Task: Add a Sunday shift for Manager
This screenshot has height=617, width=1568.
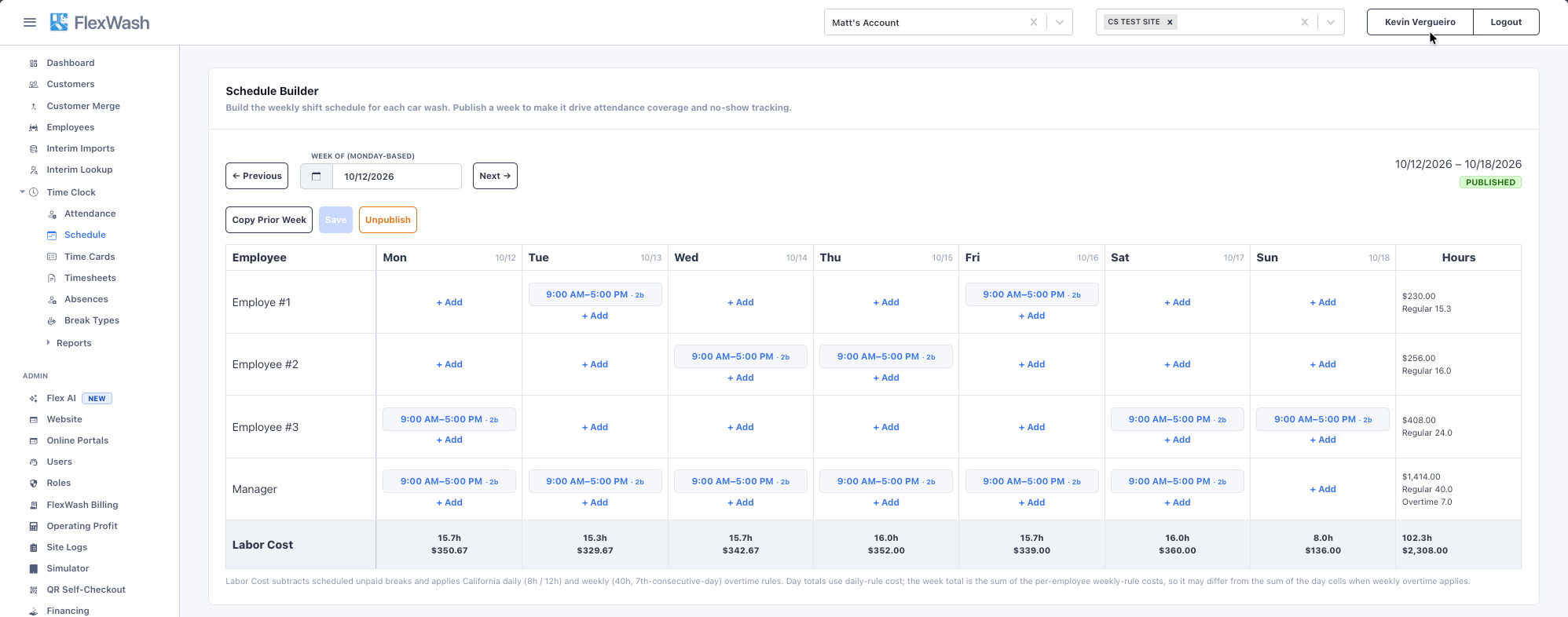Action: pos(1323,489)
